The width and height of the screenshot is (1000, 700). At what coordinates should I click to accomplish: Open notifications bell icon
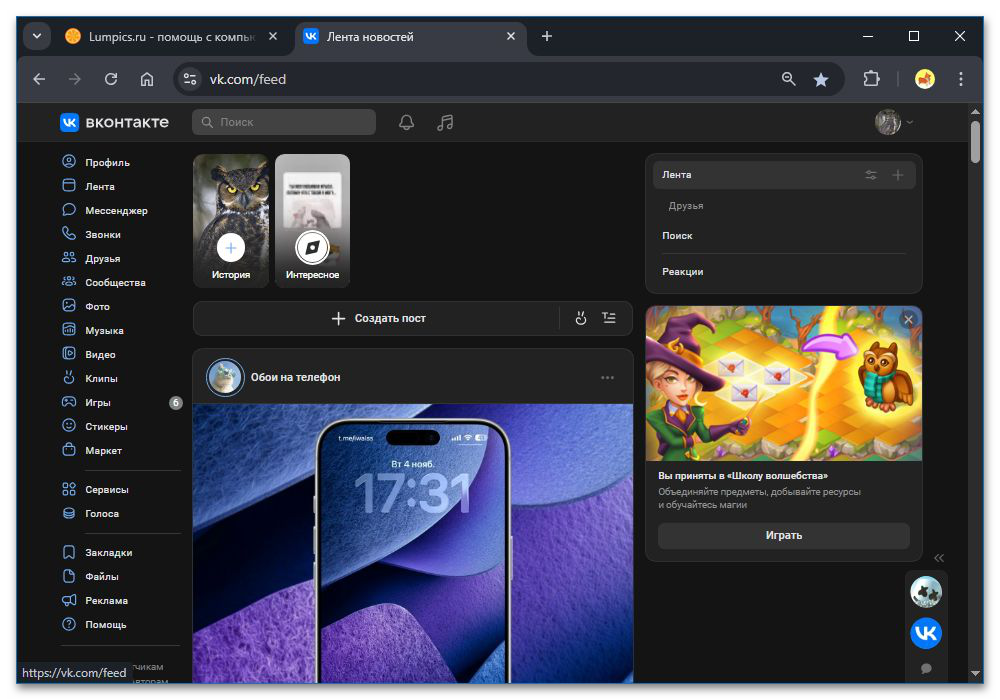coord(406,122)
